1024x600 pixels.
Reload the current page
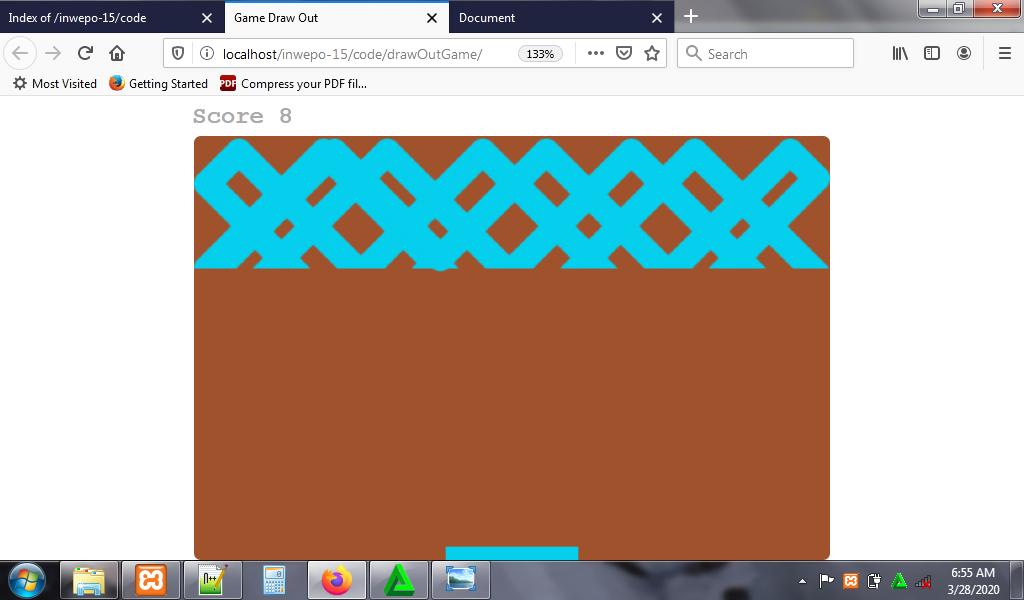tap(85, 53)
